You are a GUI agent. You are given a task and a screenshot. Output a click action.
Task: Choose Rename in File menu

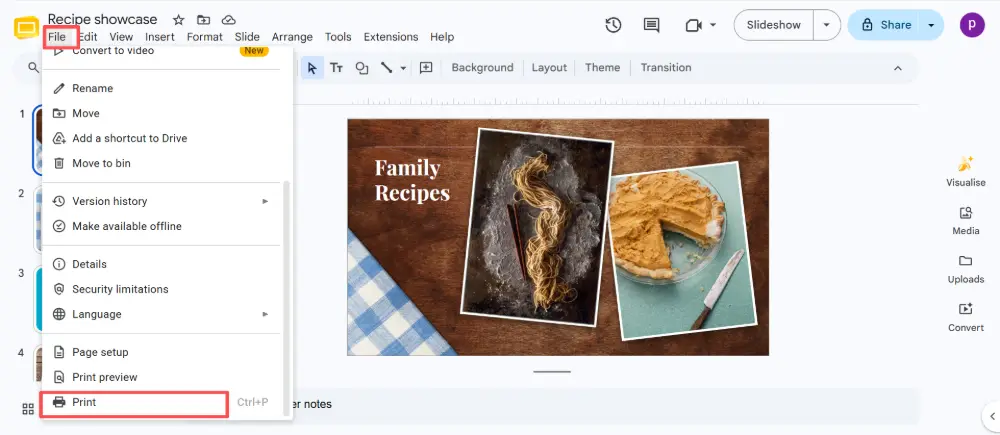(161, 88)
